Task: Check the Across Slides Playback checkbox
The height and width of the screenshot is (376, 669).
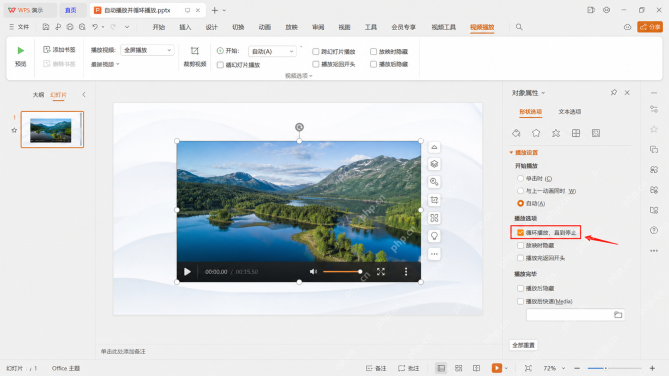Action: coord(315,52)
